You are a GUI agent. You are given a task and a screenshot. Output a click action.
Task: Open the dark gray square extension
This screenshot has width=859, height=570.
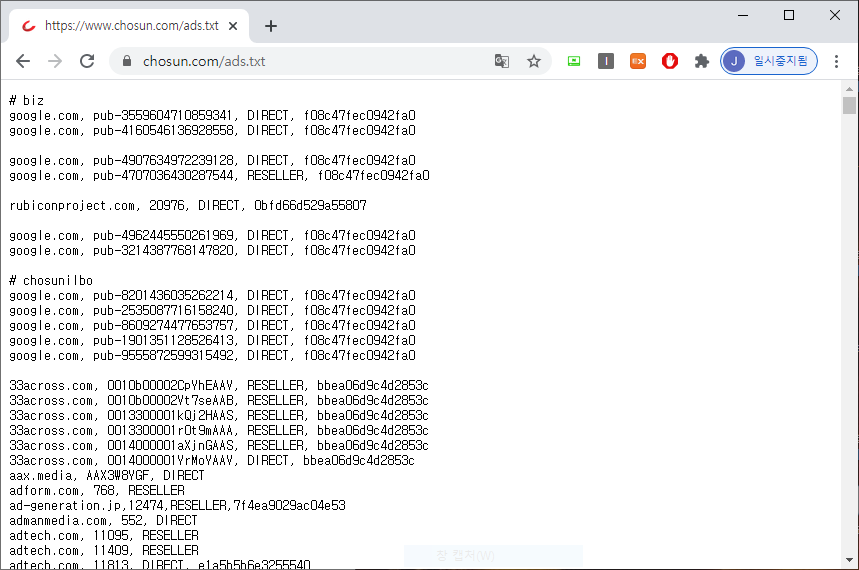click(606, 61)
